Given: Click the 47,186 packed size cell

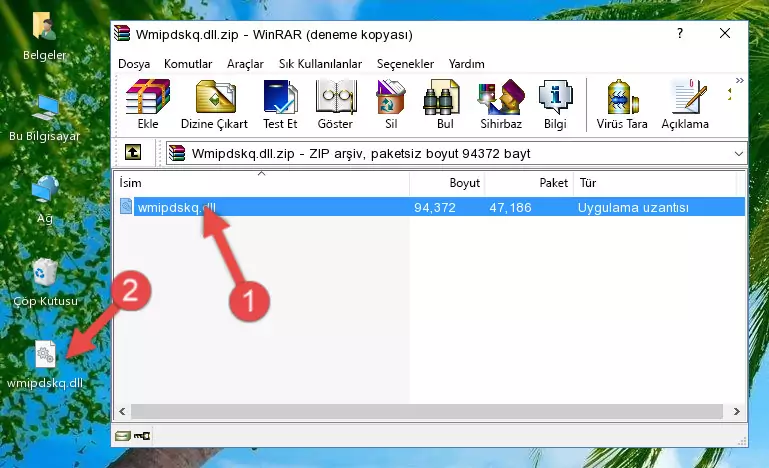Looking at the screenshot, I should (x=510, y=208).
